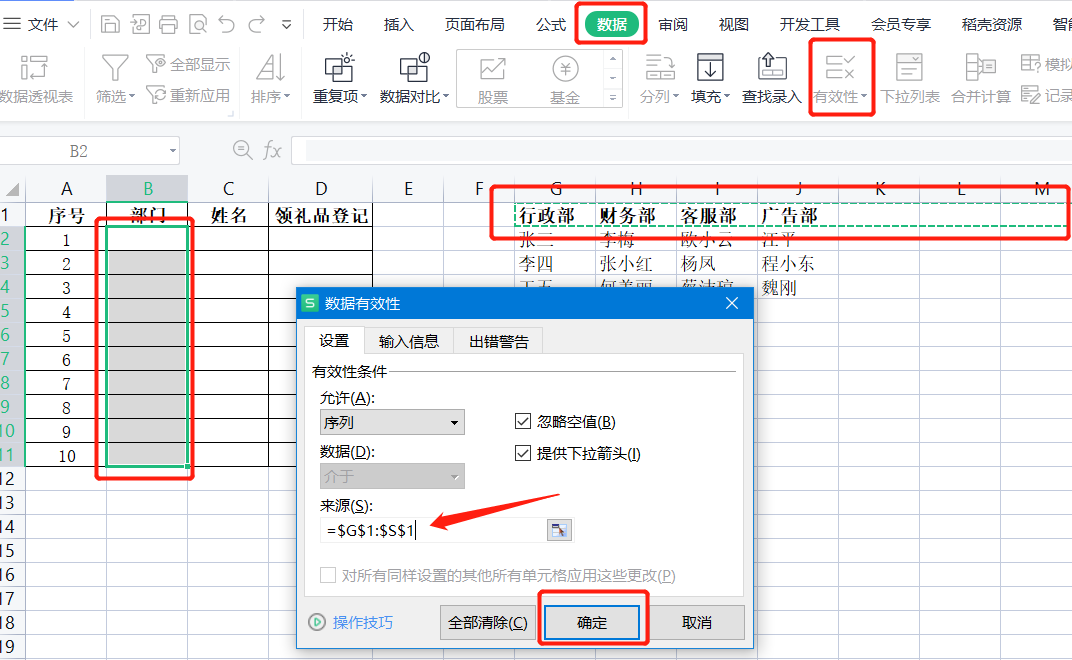Toggle the 忽略空值 checkbox
Viewport: 1072px width, 660px height.
[523, 421]
